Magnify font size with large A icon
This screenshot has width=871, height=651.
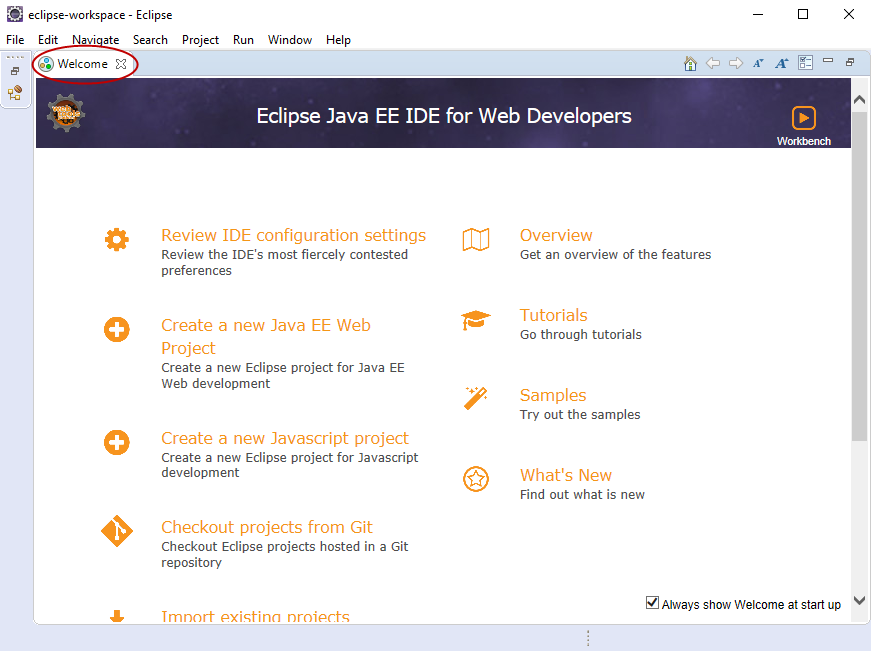782,63
